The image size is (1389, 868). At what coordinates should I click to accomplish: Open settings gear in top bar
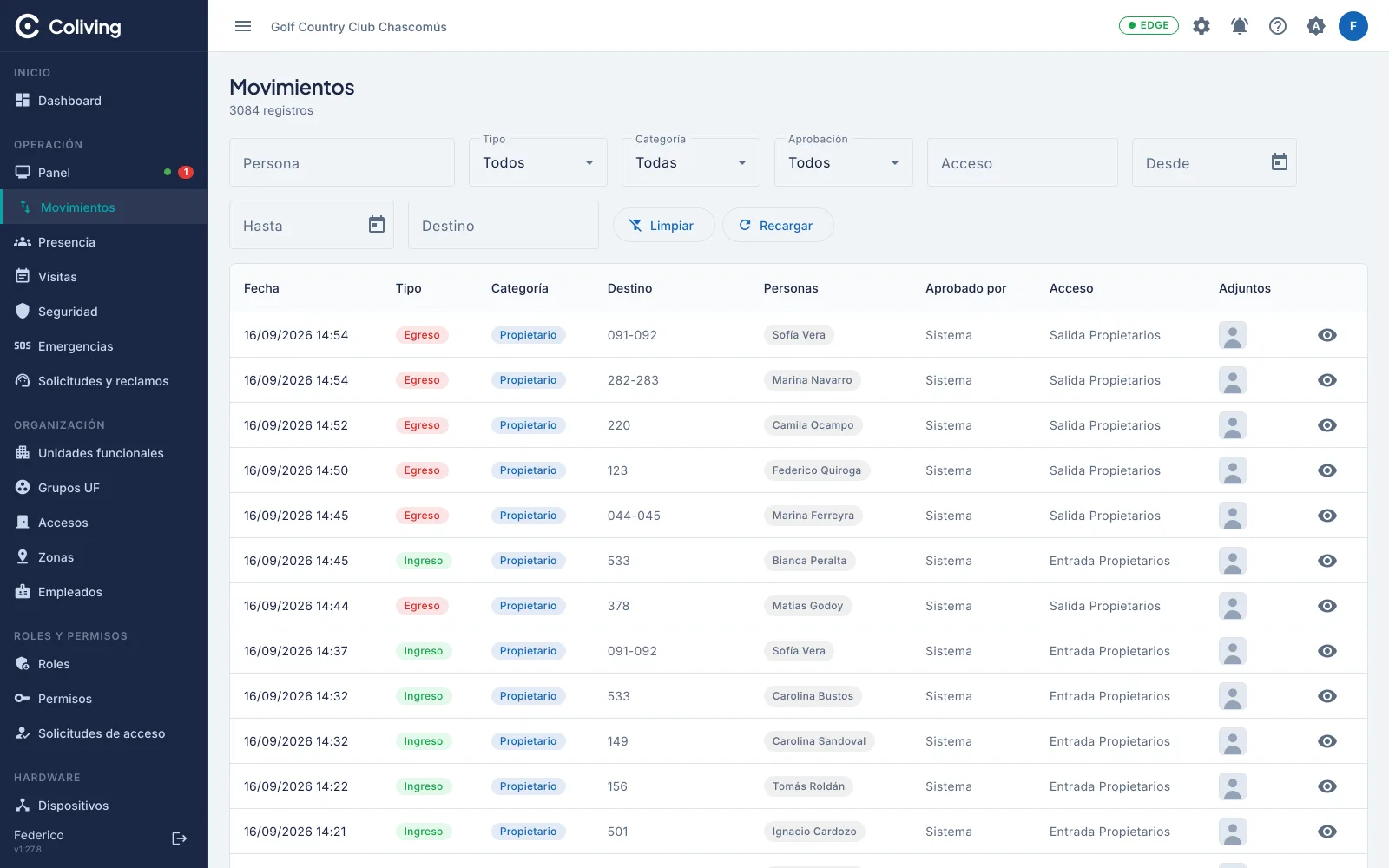[x=1201, y=26]
